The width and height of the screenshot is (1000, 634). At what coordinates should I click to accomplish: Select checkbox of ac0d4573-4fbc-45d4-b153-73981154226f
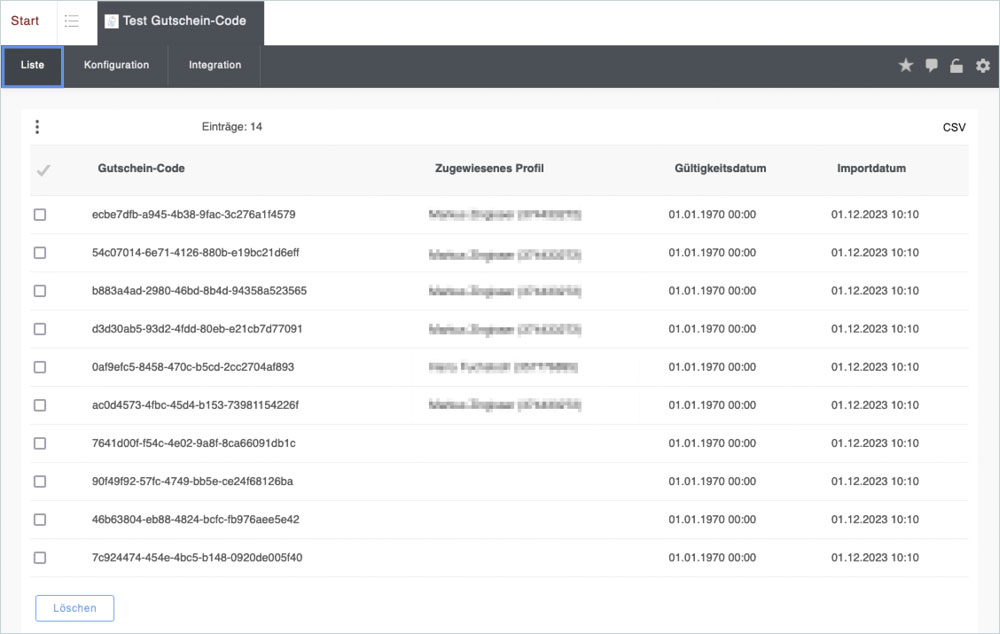pyautogui.click(x=40, y=405)
